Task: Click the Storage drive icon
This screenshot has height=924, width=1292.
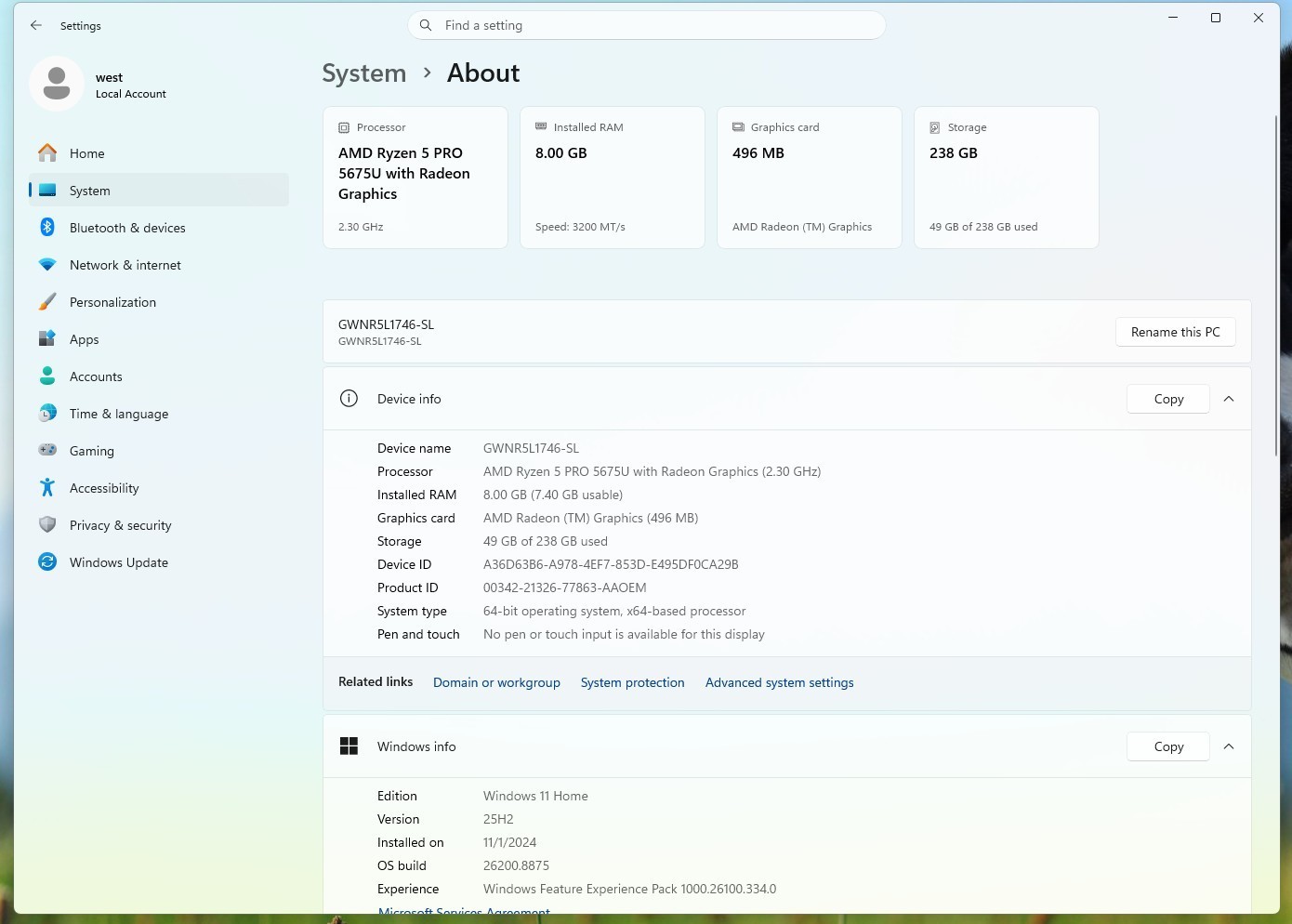Action: click(935, 127)
